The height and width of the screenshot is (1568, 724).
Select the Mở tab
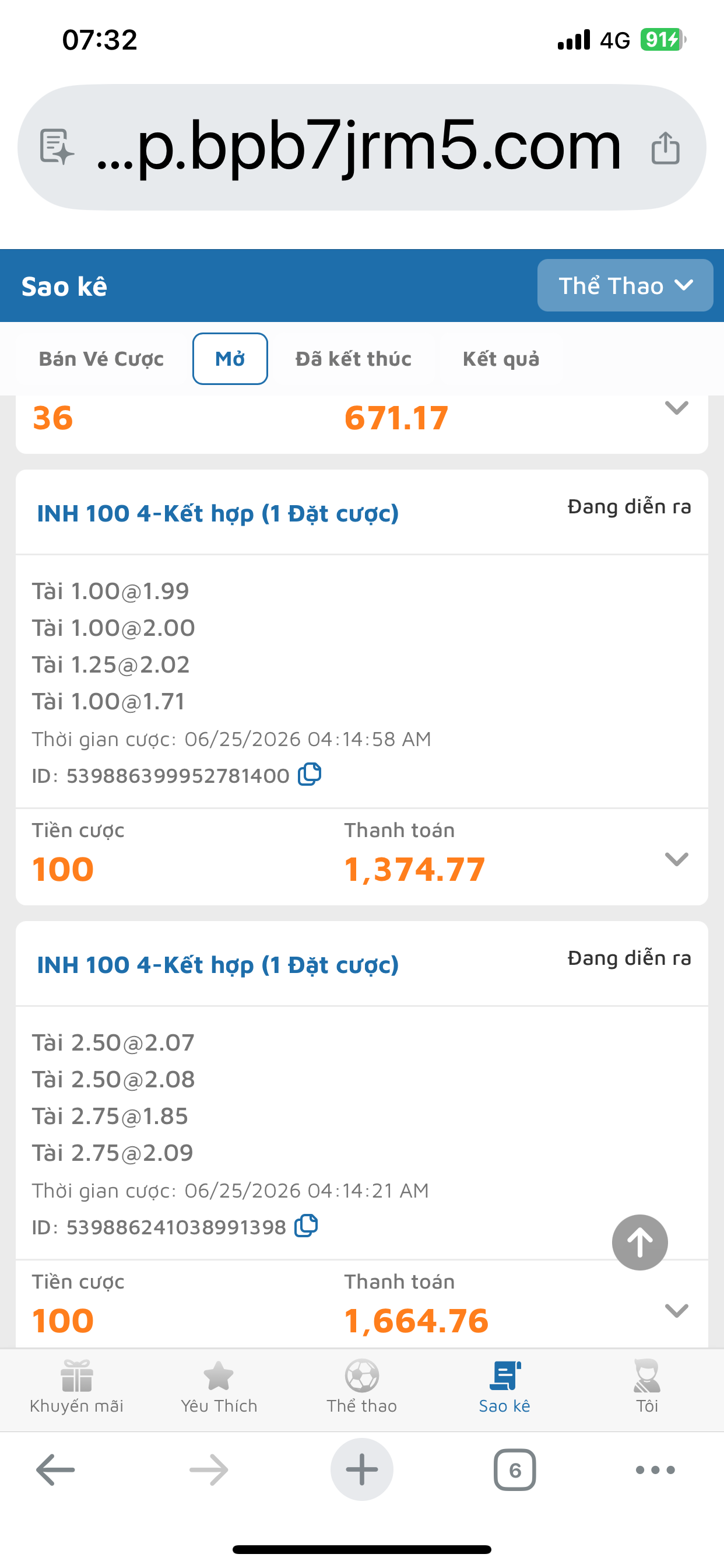(x=230, y=359)
